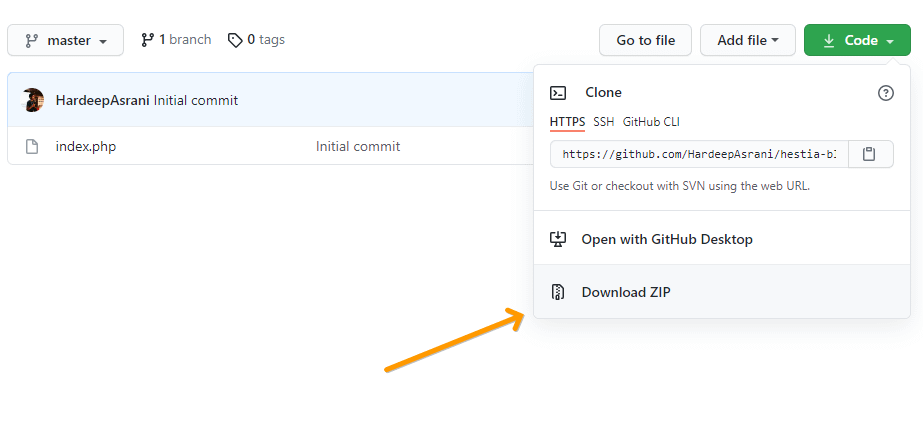Click the clone URL text field
The image size is (923, 441).
[x=698, y=154]
